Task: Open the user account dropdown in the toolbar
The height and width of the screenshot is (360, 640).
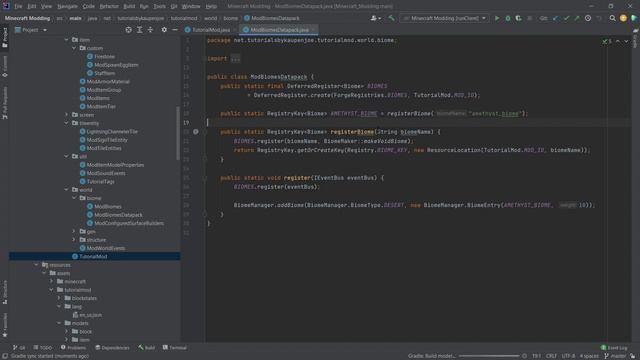Action: coord(376,18)
